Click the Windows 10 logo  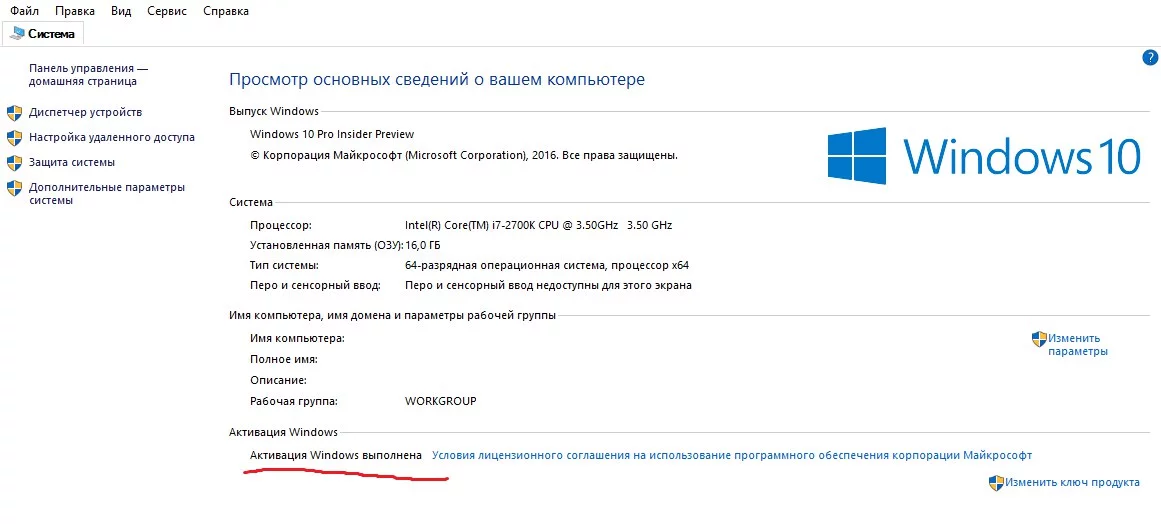984,156
